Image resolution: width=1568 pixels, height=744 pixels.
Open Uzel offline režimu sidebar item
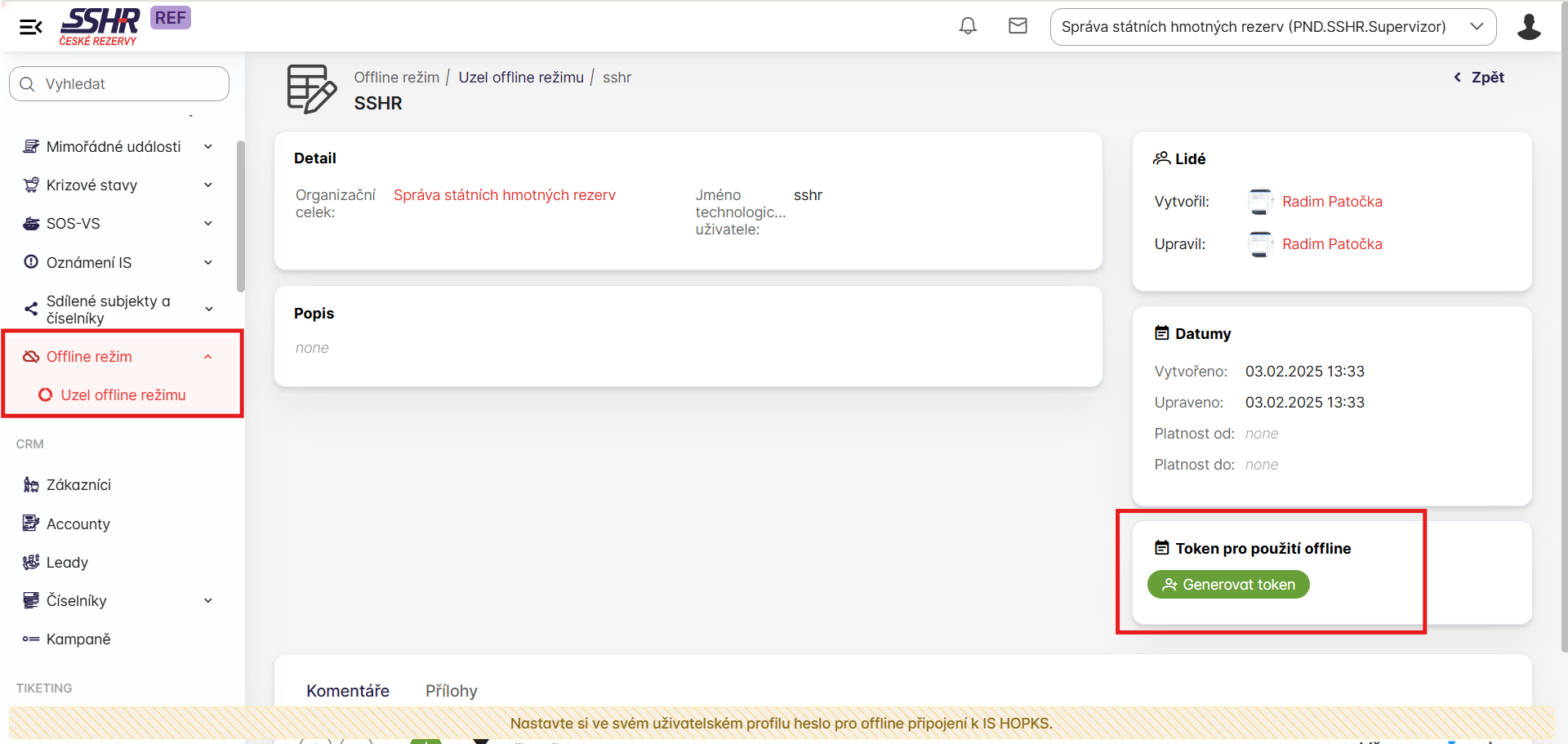(122, 395)
